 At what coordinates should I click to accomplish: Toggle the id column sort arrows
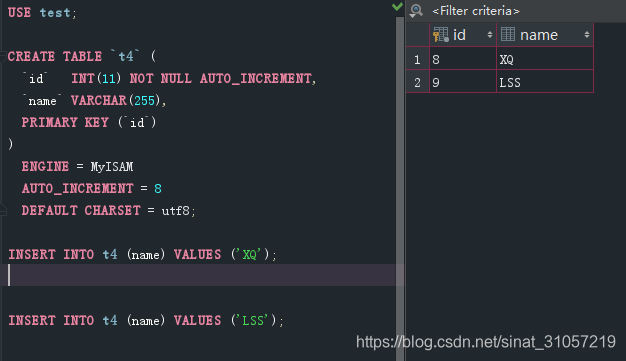click(490, 35)
